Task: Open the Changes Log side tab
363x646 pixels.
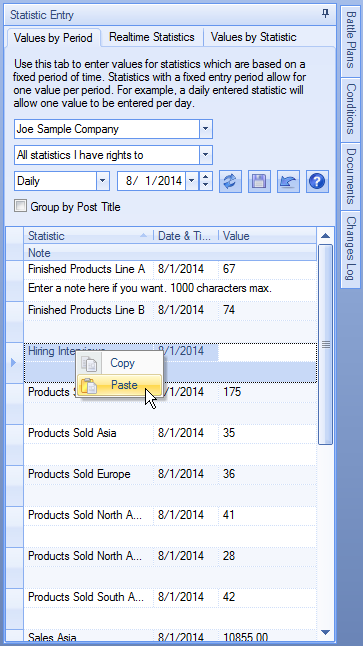Action: tap(350, 249)
